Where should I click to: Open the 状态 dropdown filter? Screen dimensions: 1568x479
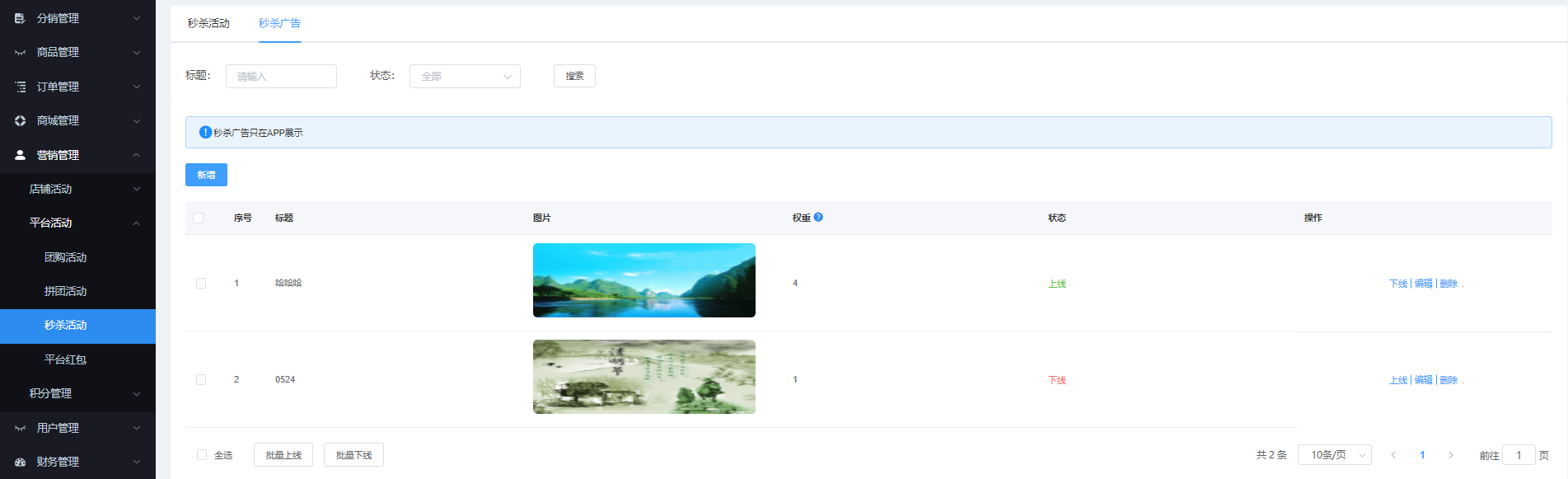(465, 76)
